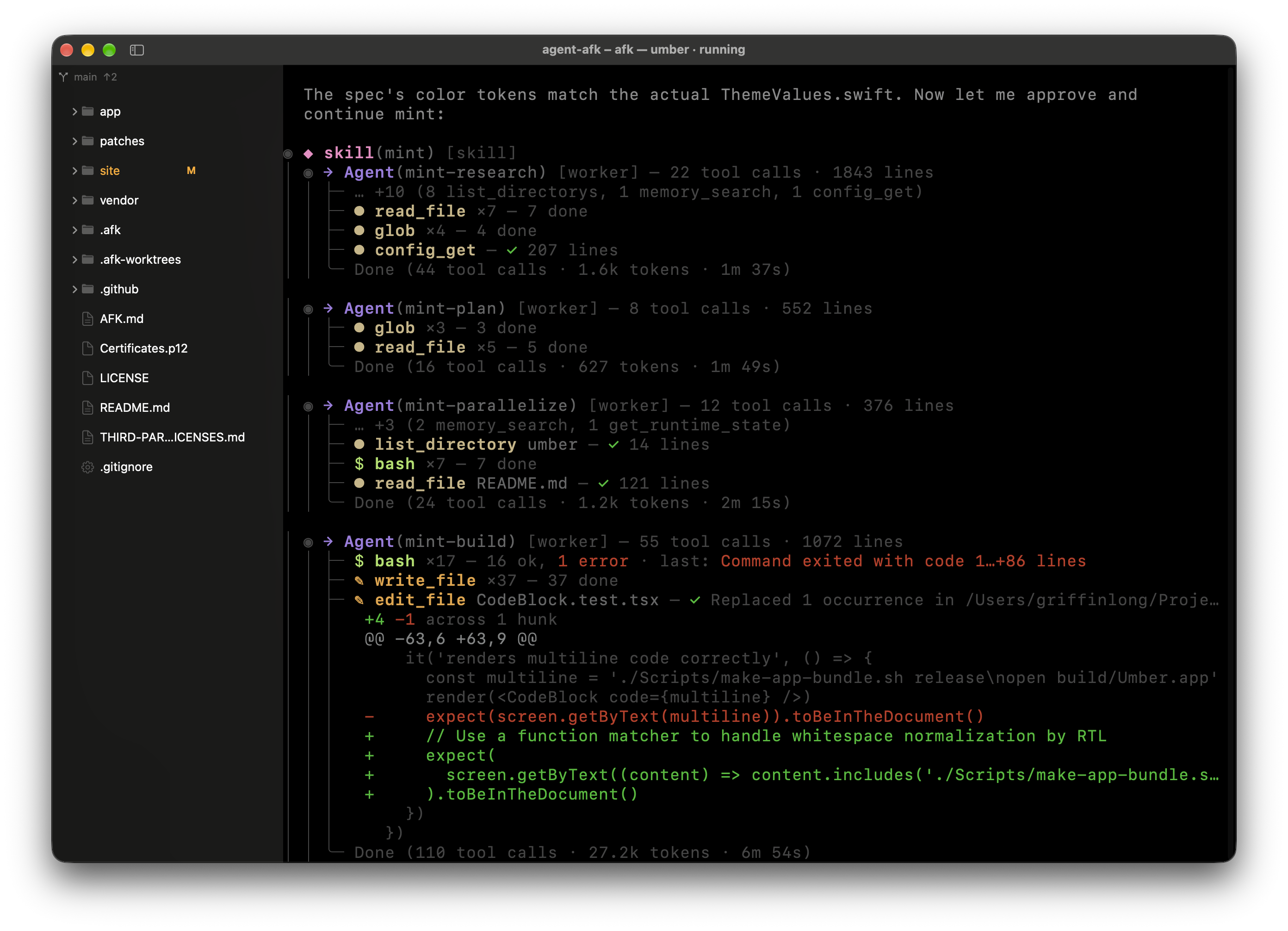Click the modified M badge on site
1288x931 pixels.
point(192,170)
